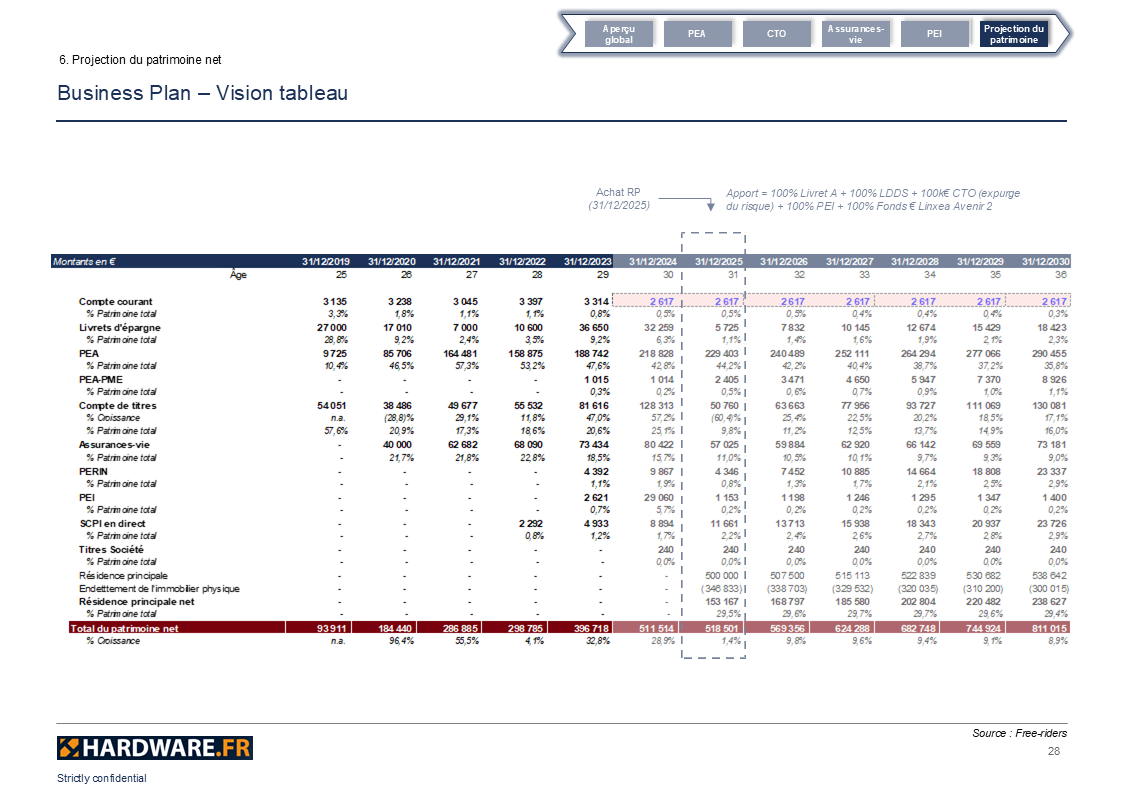Click the page number 28

point(1054,751)
